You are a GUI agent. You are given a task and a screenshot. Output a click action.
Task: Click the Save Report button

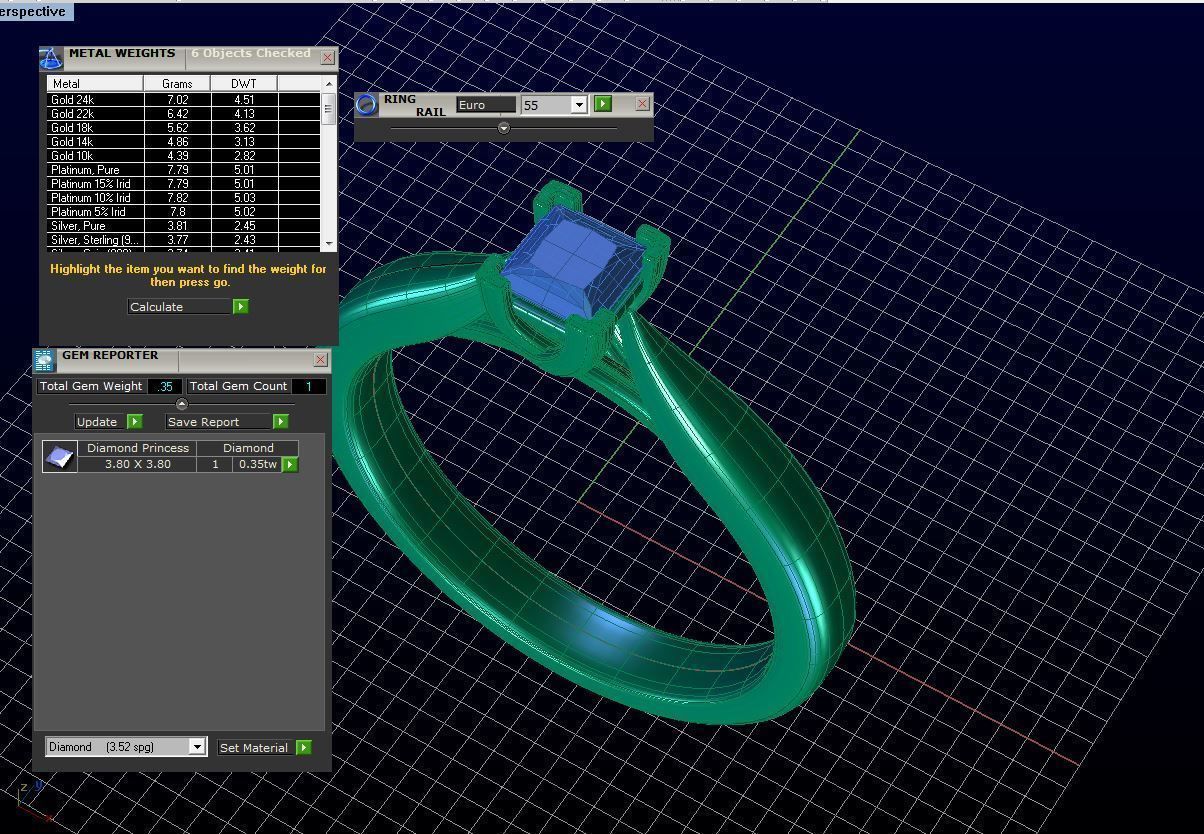pyautogui.click(x=218, y=422)
